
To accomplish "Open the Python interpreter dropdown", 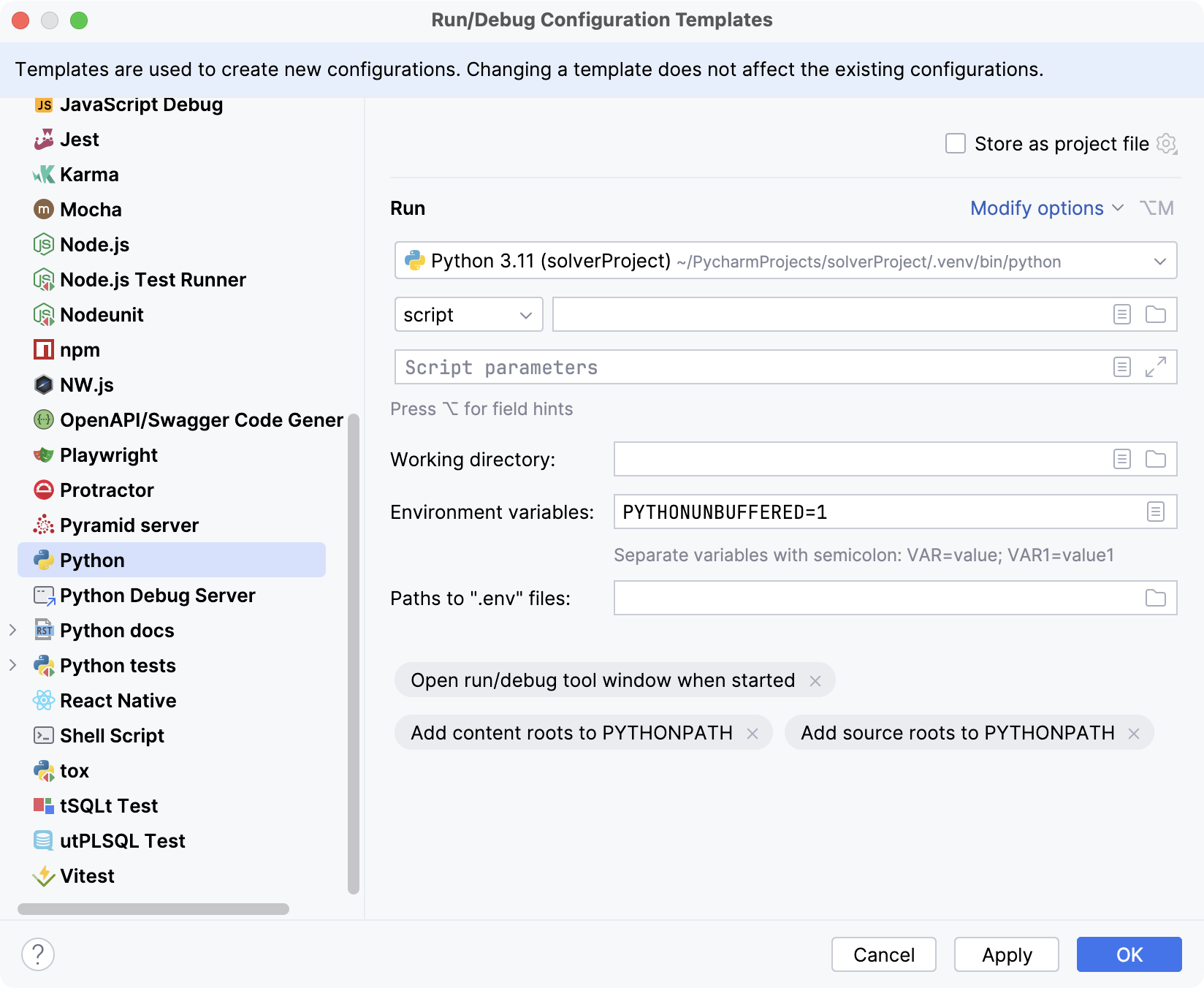I will pos(1159,260).
